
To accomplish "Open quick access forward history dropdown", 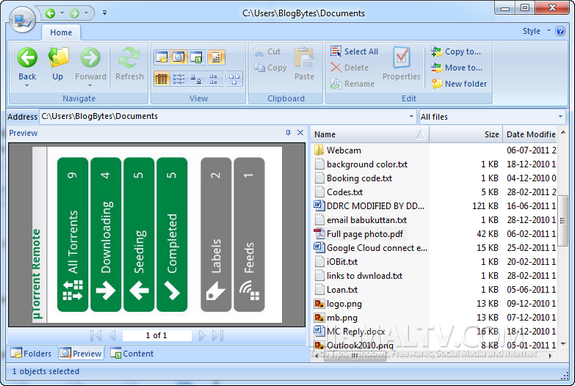I will point(87,13).
